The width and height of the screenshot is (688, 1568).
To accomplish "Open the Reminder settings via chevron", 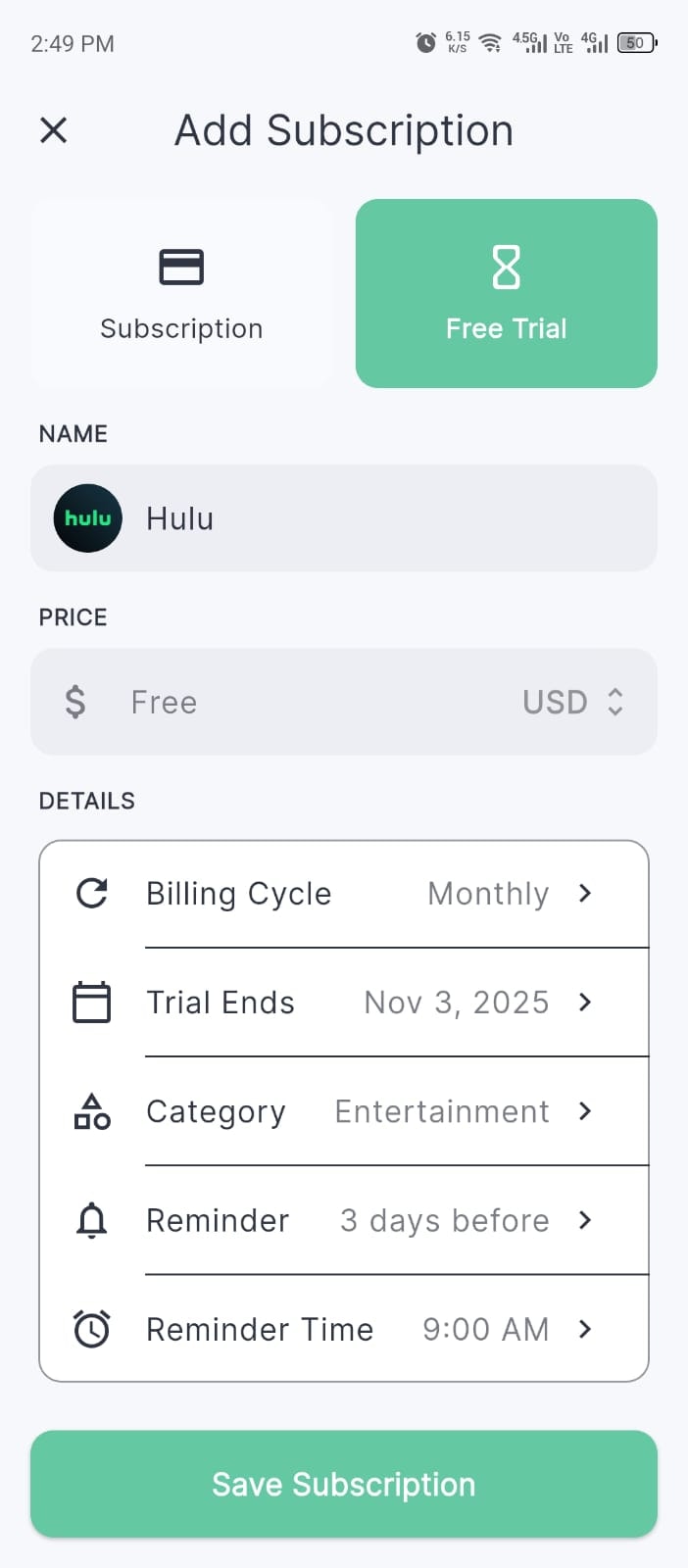I will point(584,1220).
